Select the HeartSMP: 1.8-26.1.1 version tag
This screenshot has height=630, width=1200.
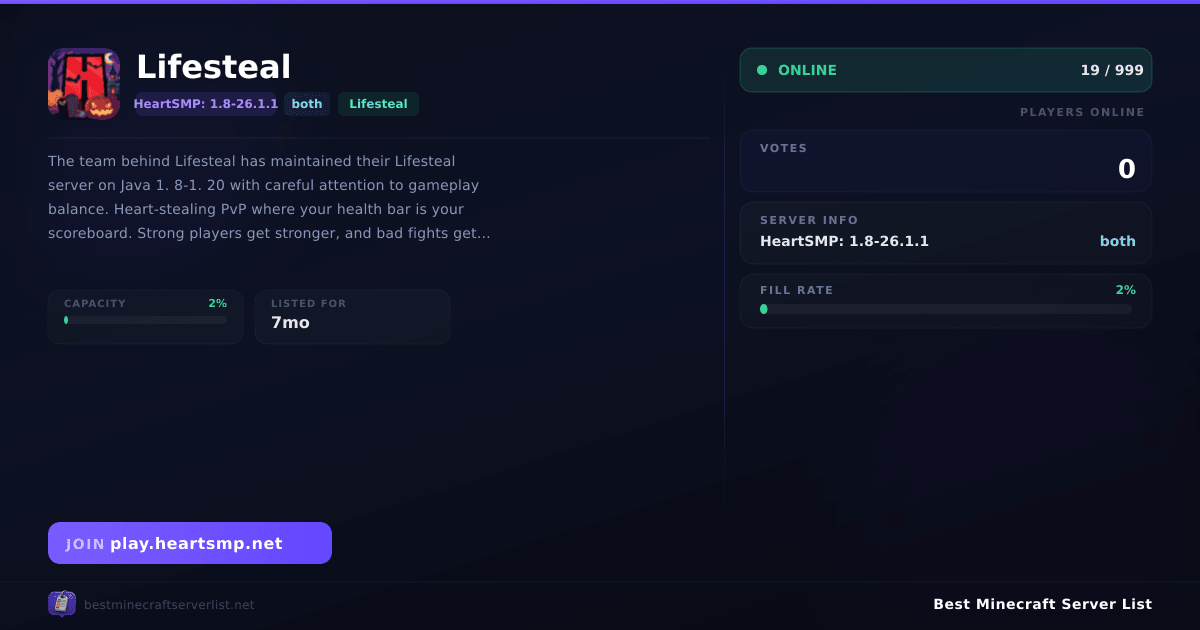coord(206,104)
